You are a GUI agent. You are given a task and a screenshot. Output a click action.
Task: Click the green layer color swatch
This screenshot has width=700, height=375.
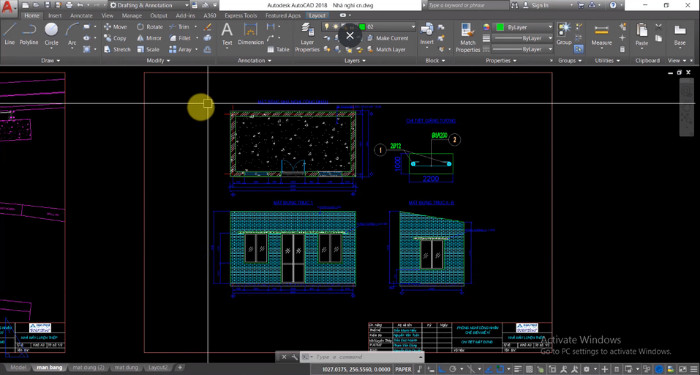[x=362, y=27]
